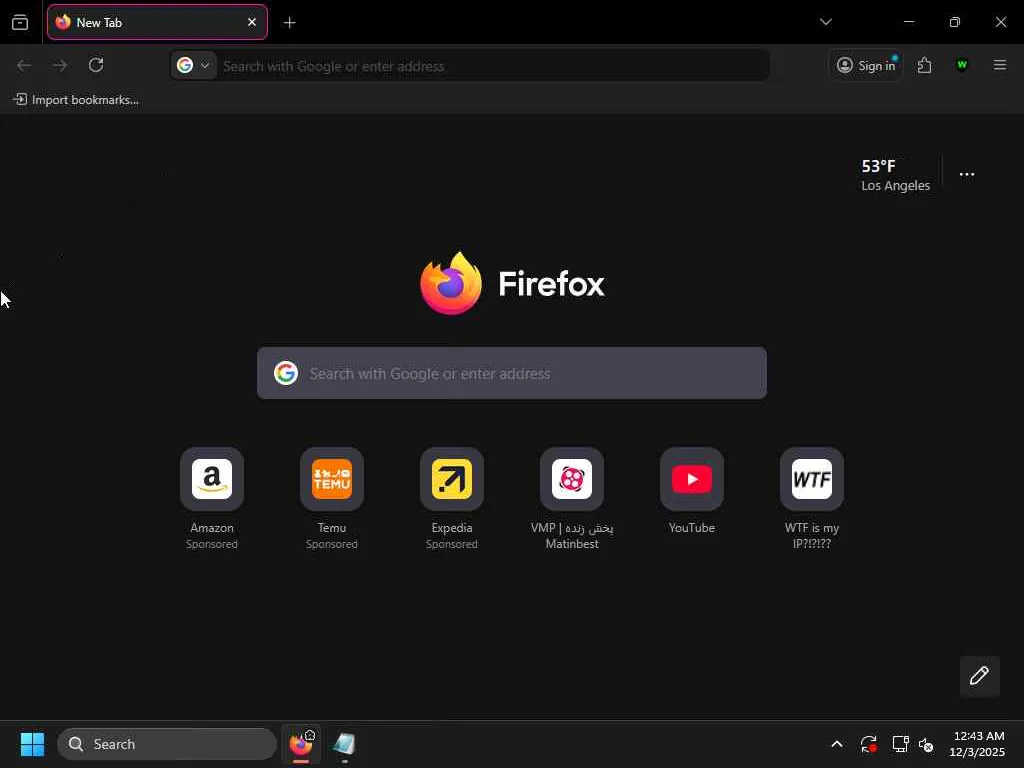Click the notepad-like app icon in taskbar

344,744
